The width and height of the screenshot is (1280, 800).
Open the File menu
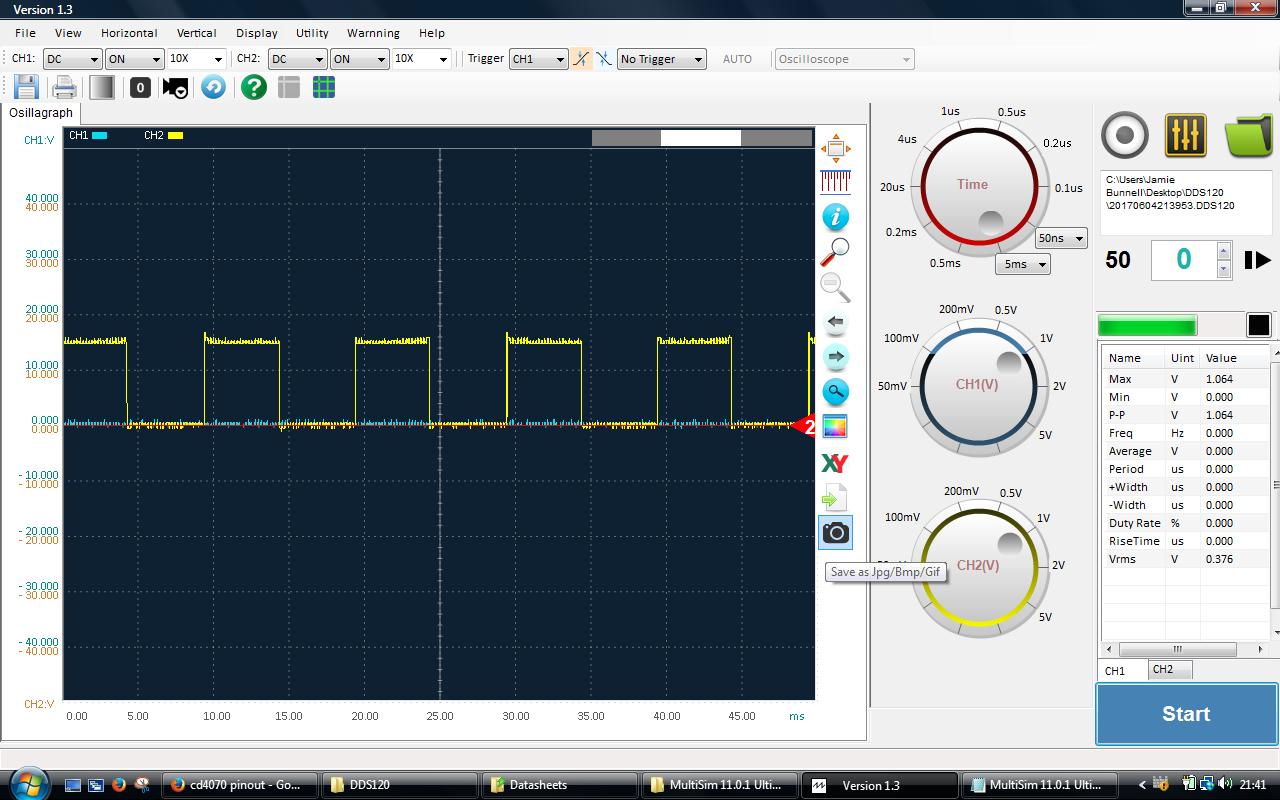pos(25,33)
